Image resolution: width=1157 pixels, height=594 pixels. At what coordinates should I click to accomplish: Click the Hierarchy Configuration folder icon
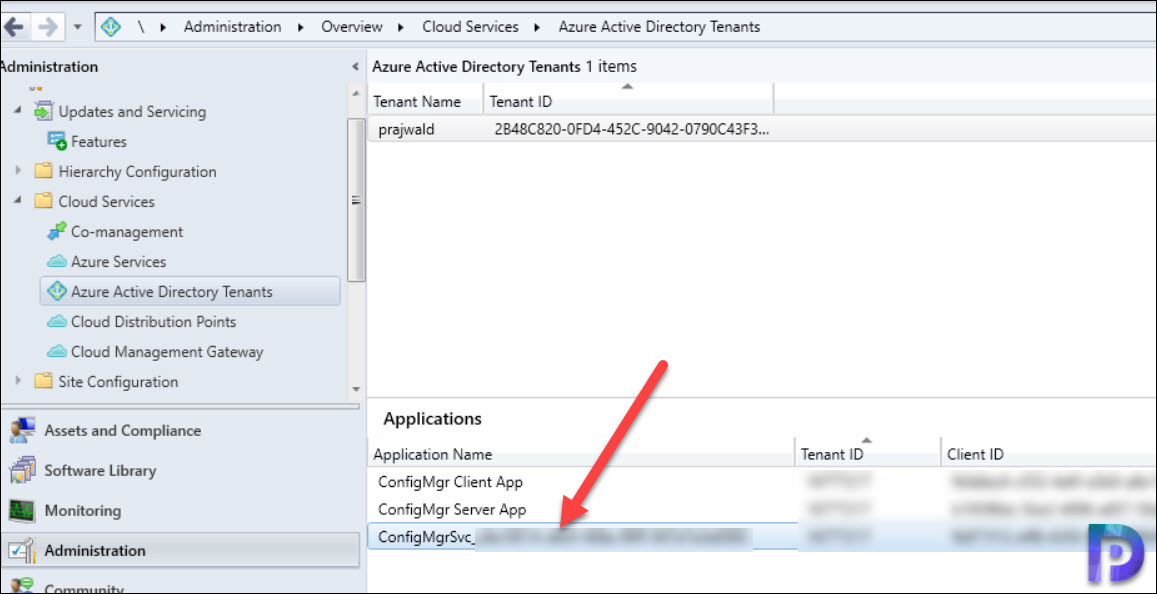[x=44, y=171]
